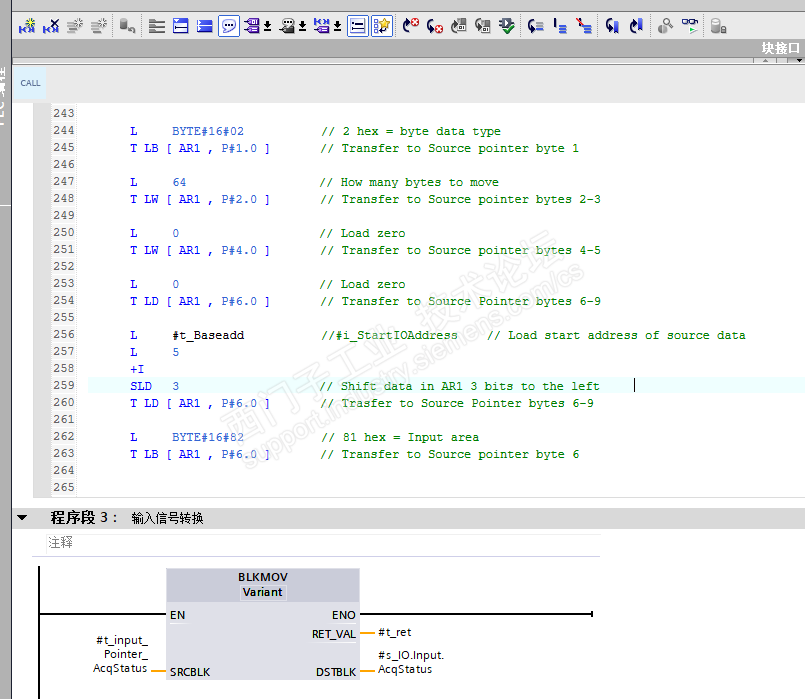Click the ENO output of BLKMOV
Image resolution: width=805 pixels, height=699 pixels.
click(343, 615)
